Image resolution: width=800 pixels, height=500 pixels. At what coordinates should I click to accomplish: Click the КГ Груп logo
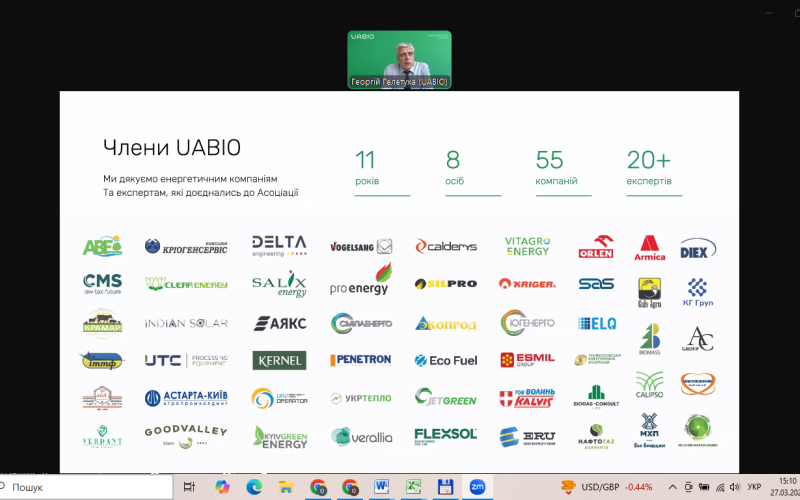coord(698,292)
